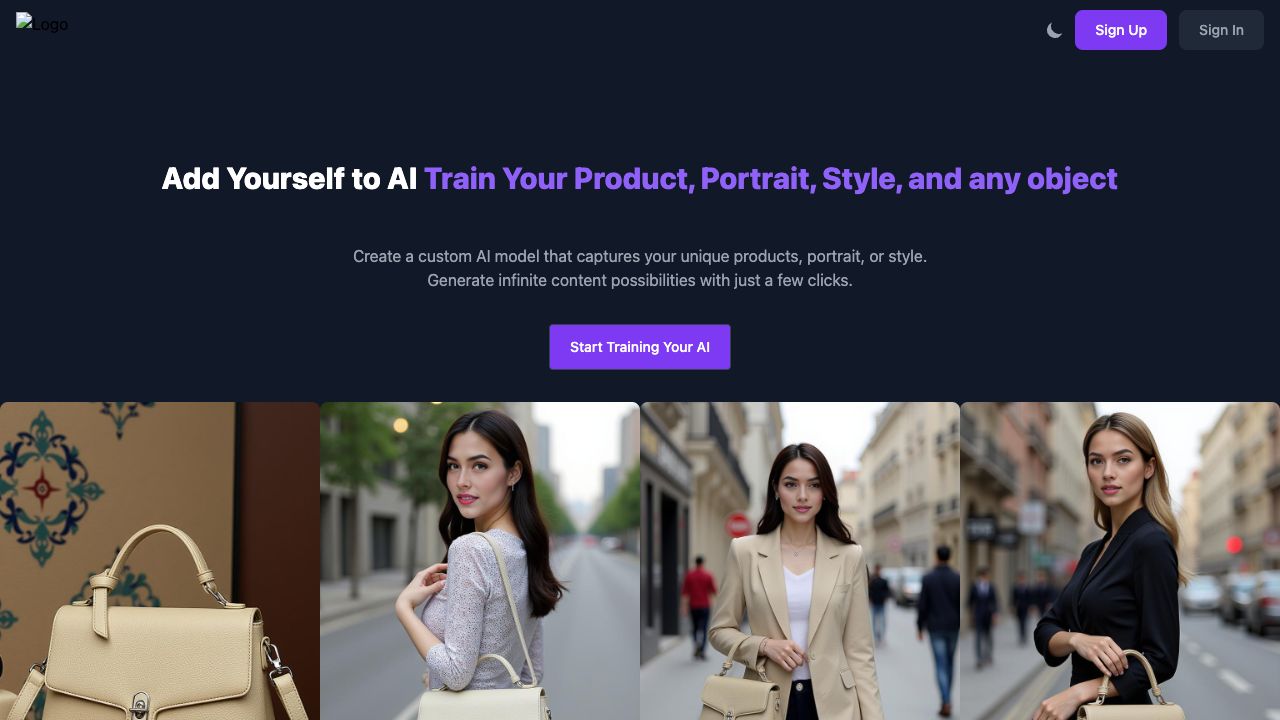This screenshot has height=720, width=1280.
Task: Open the Sign Up page
Action: tap(1120, 30)
